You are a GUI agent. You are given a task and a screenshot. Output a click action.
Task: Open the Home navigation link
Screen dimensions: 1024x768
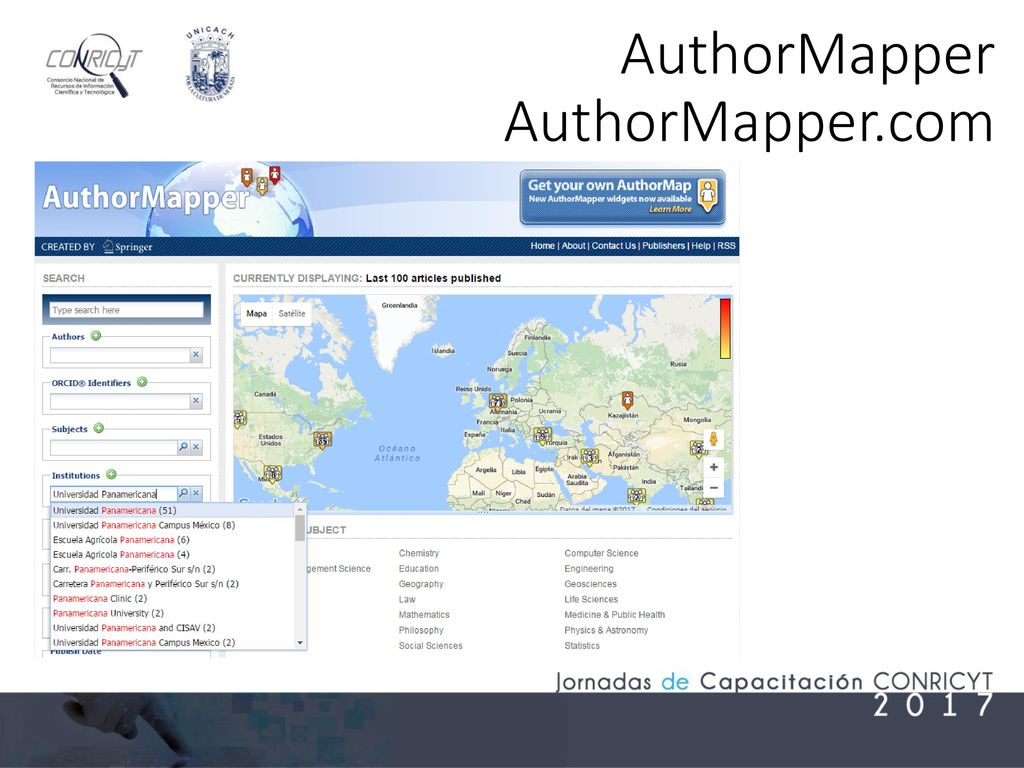pos(542,246)
